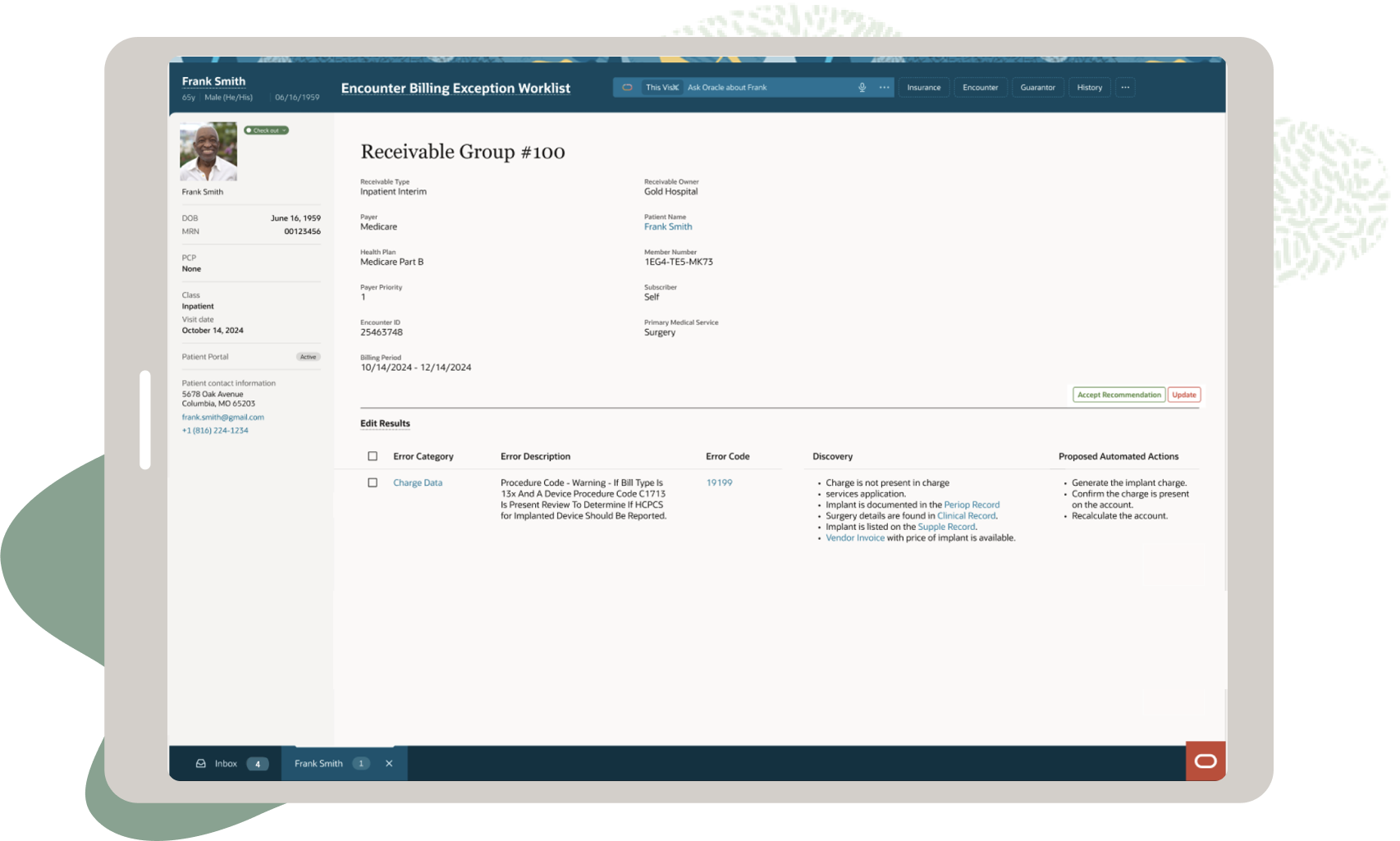Toggle the select-all checkbox beside Error Category

click(373, 456)
